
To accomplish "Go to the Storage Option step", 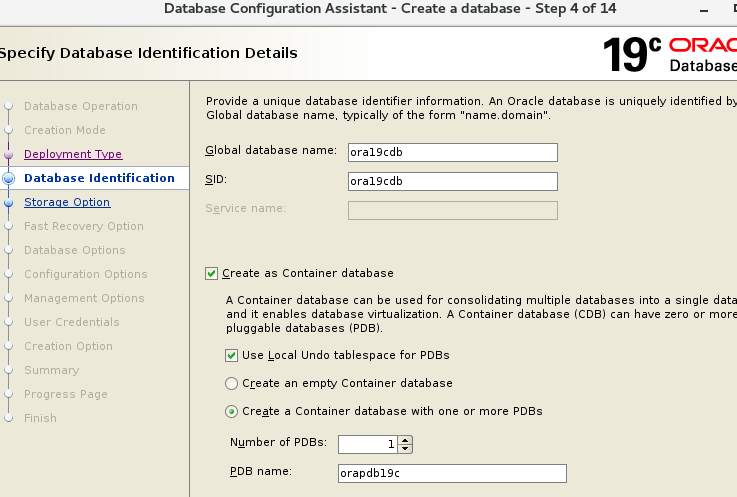I will pyautogui.click(x=67, y=202).
